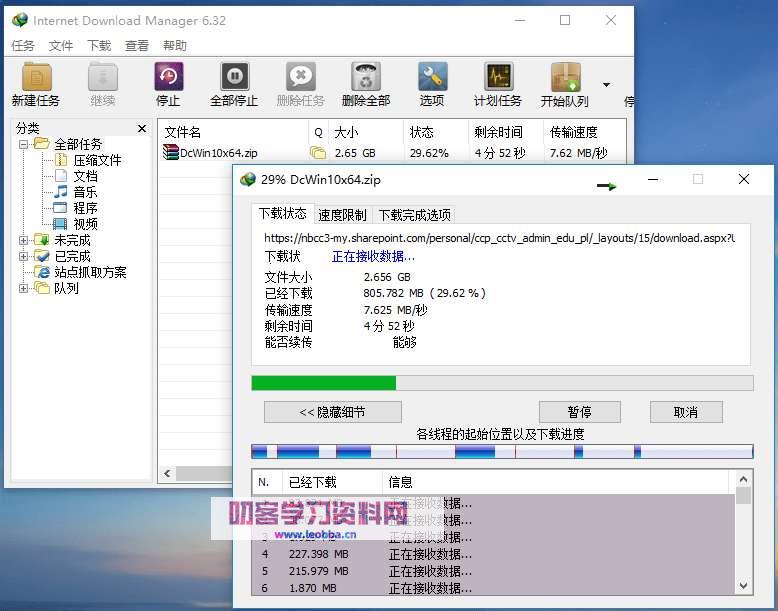Sort list by 状态 column header
Screen dimensions: 778x611
pyautogui.click(x=436, y=132)
